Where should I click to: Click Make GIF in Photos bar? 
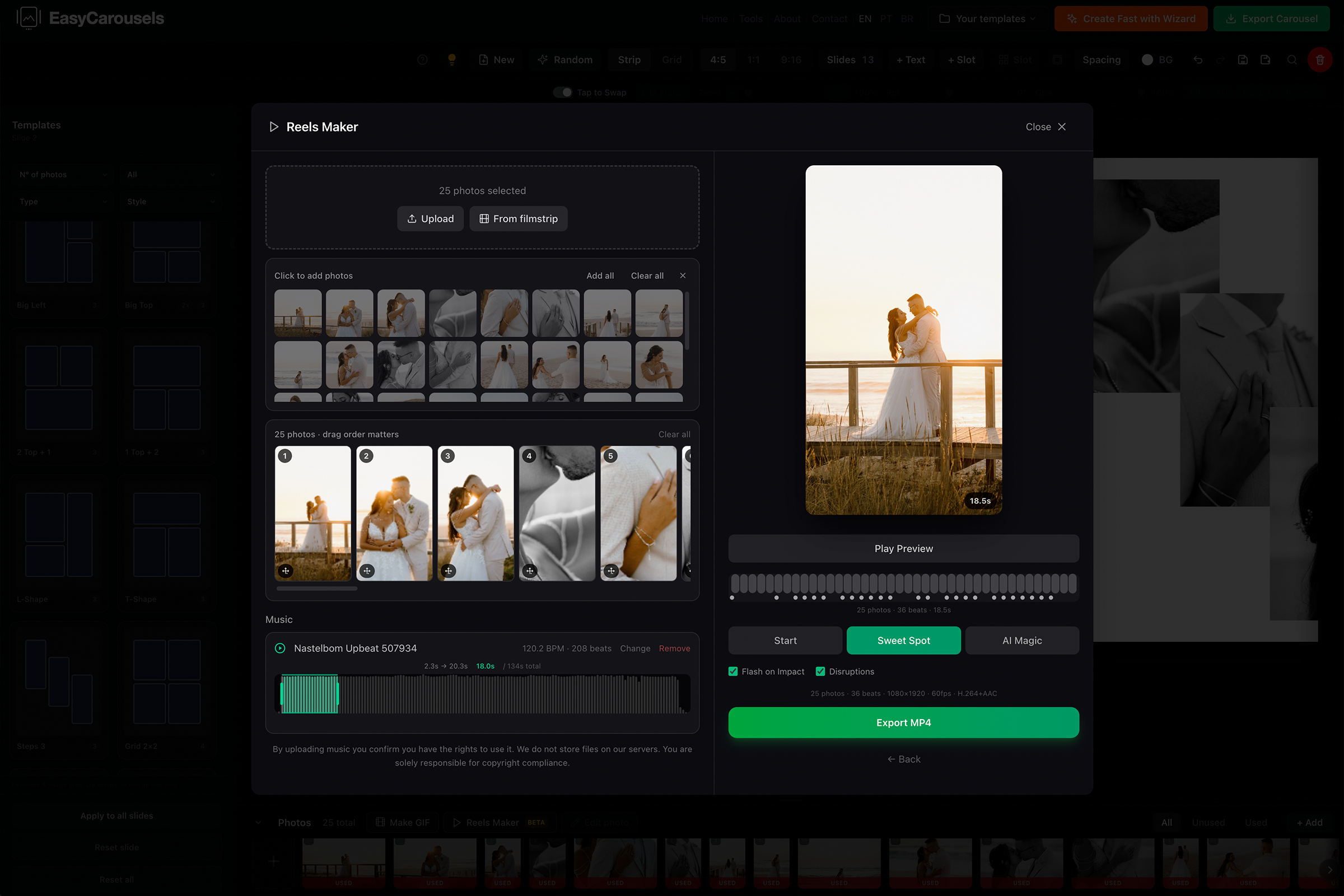[x=402, y=822]
